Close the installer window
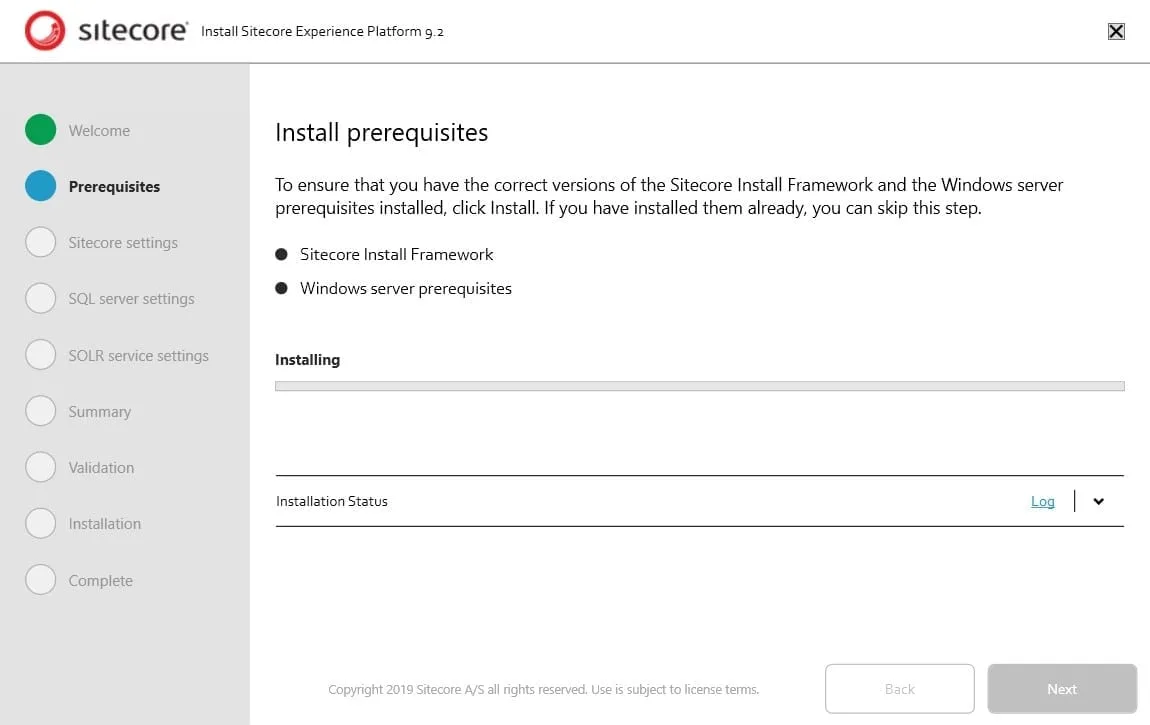 tap(1116, 31)
